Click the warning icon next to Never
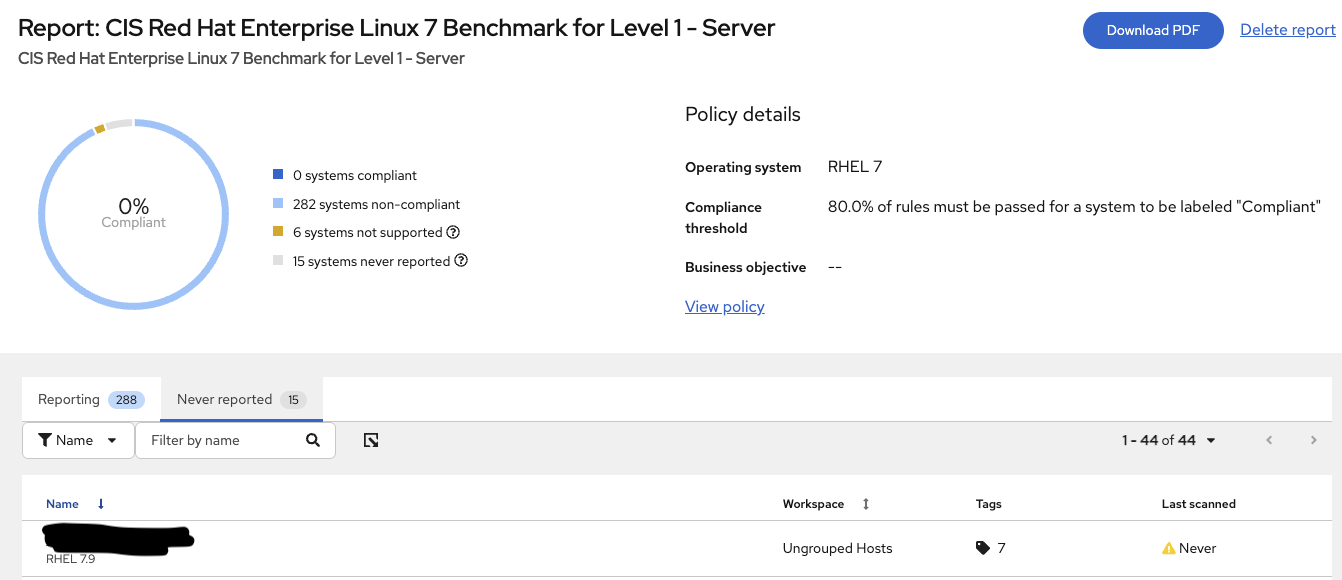This screenshot has height=580, width=1342. pyautogui.click(x=1168, y=548)
